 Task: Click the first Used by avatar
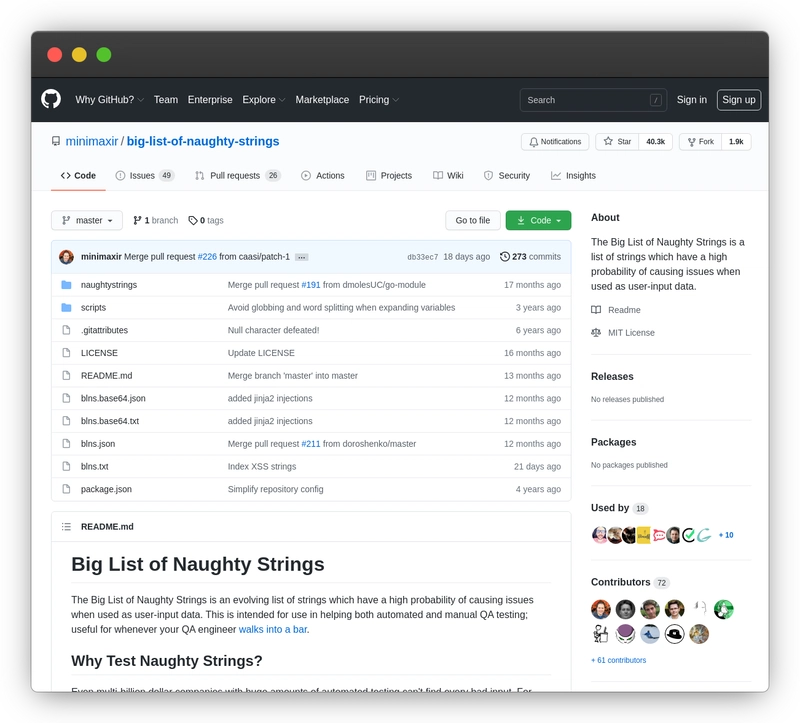coord(599,535)
